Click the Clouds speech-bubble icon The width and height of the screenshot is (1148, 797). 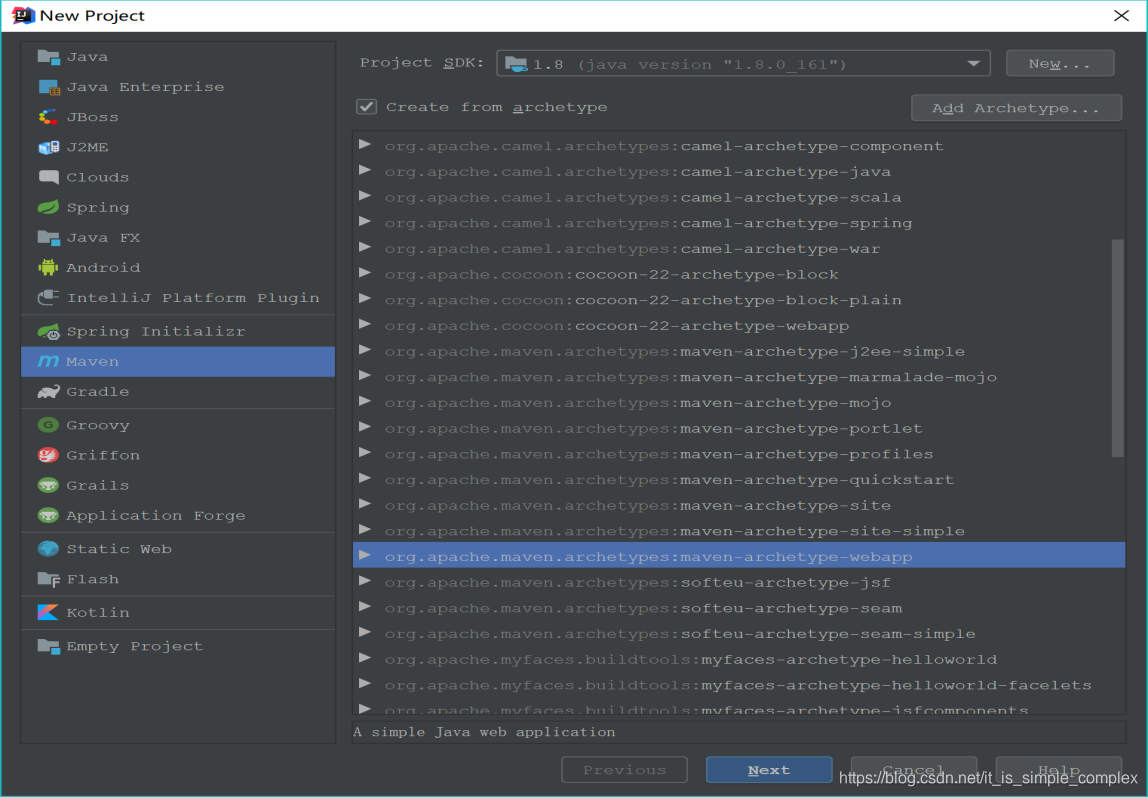48,177
